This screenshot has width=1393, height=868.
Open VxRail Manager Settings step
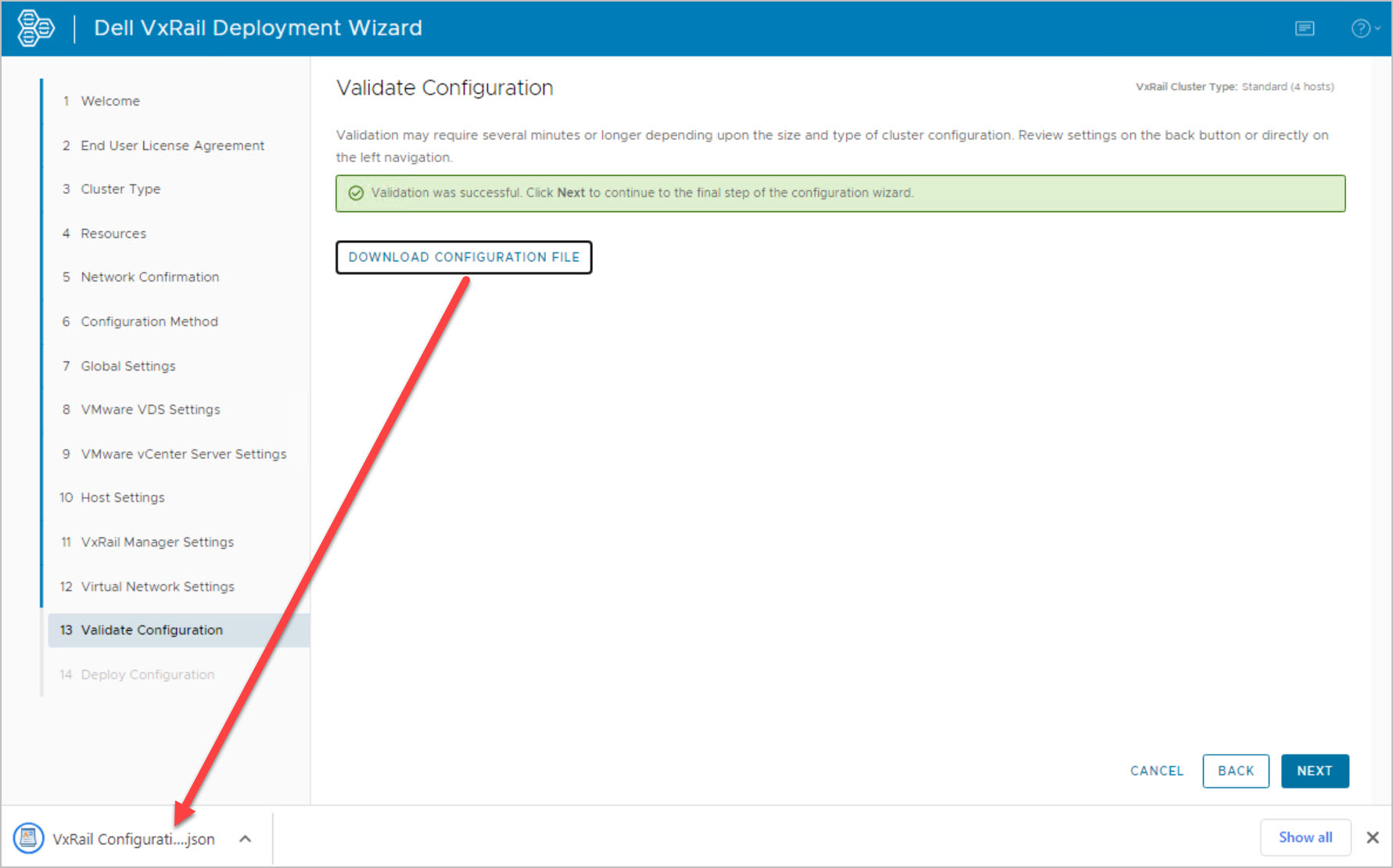(x=157, y=542)
